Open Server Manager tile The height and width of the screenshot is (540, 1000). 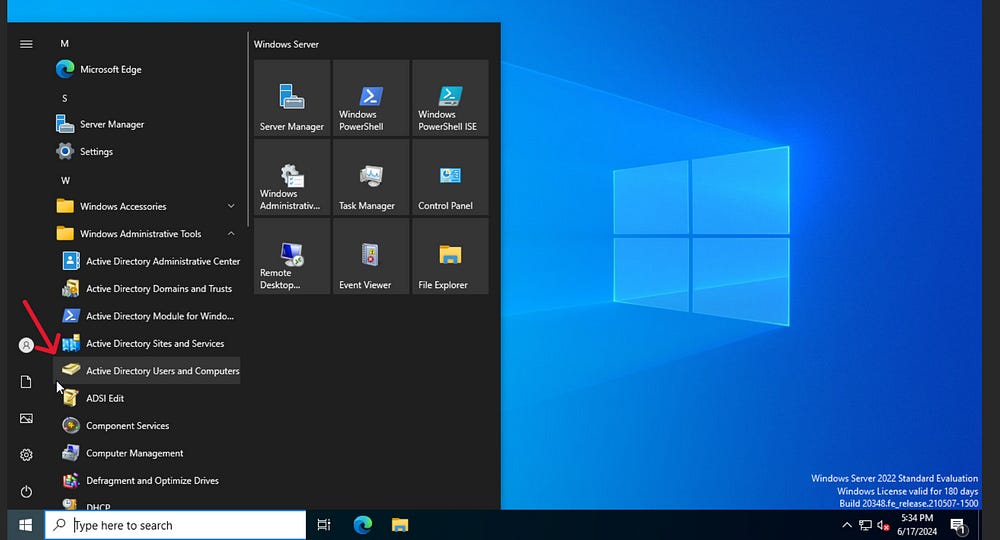pos(291,98)
